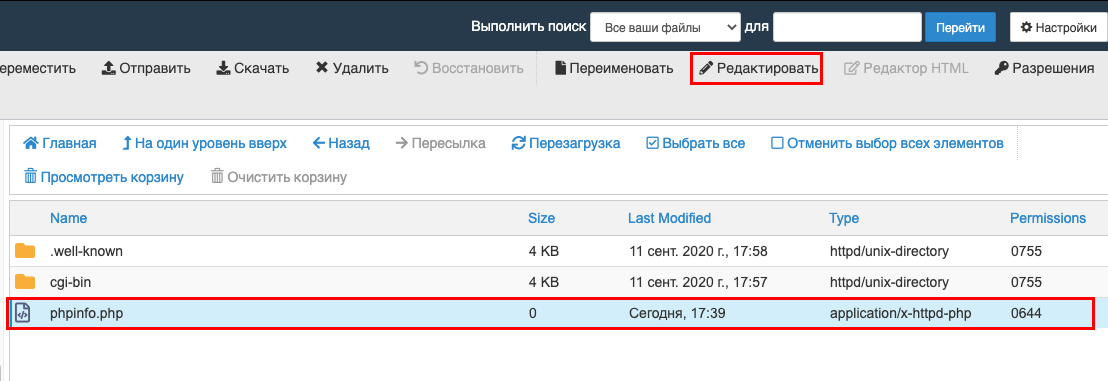This screenshot has width=1108, height=381.
Task: Click the Delete (Удалить) X icon
Action: [322, 69]
